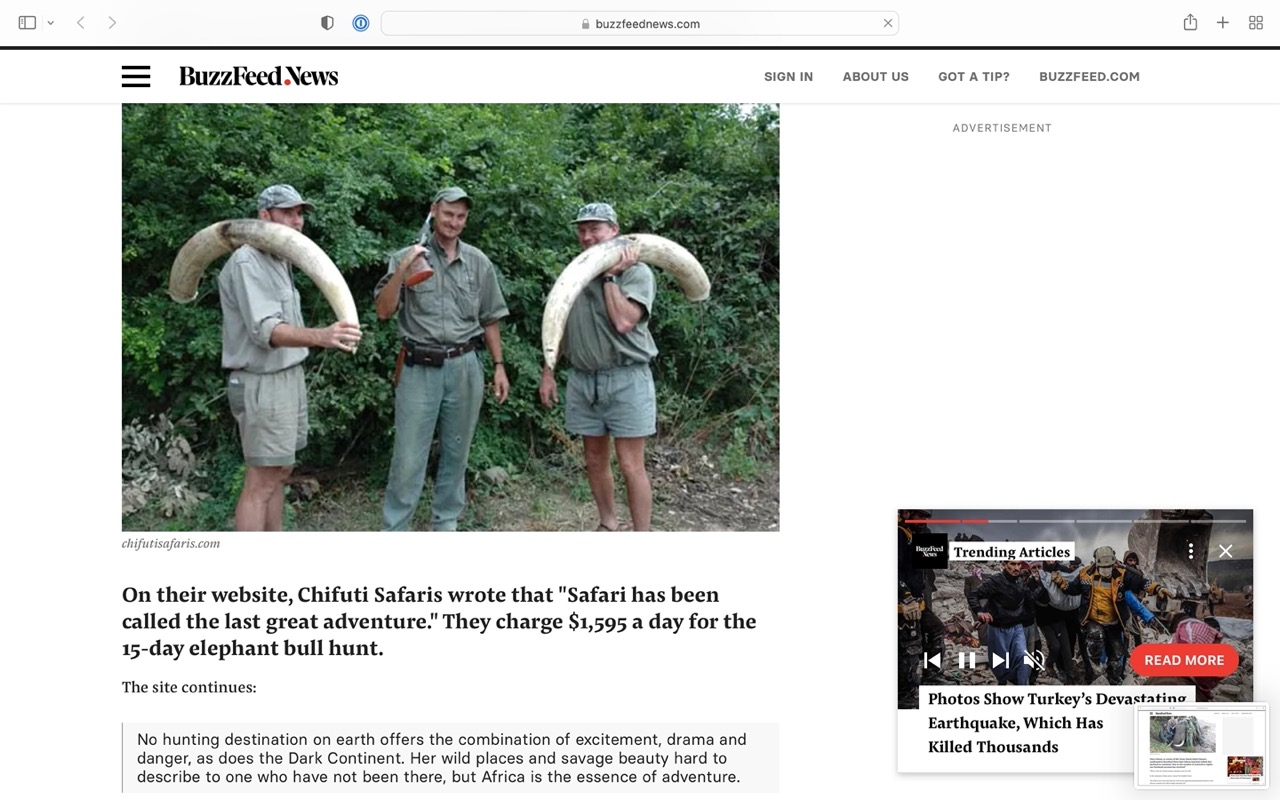Image resolution: width=1280 pixels, height=800 pixels.
Task: Open the 1Password extension icon
Action: 361,23
